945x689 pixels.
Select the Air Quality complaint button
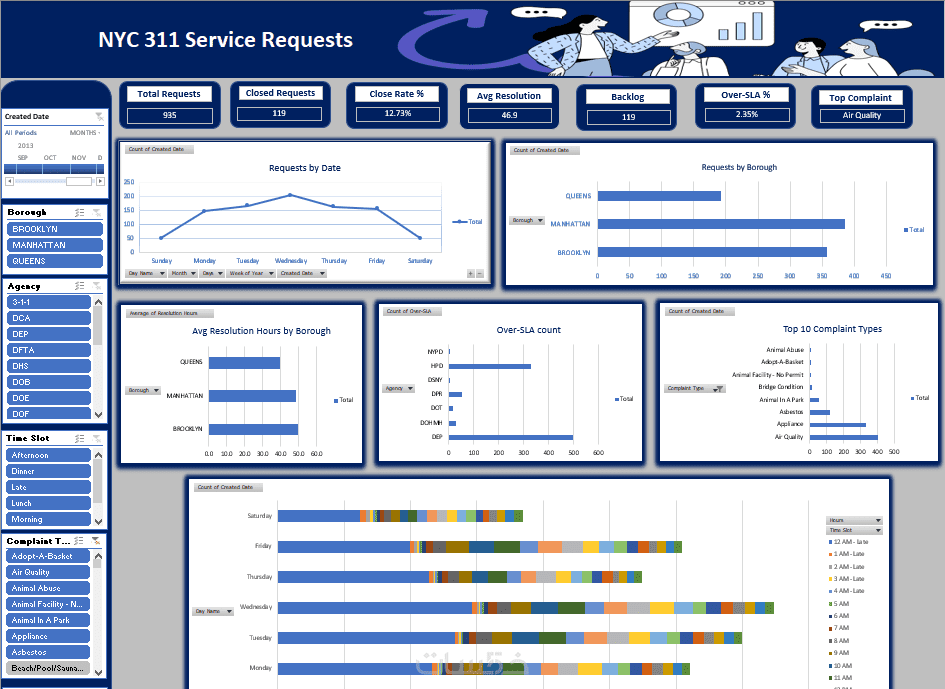pos(48,572)
